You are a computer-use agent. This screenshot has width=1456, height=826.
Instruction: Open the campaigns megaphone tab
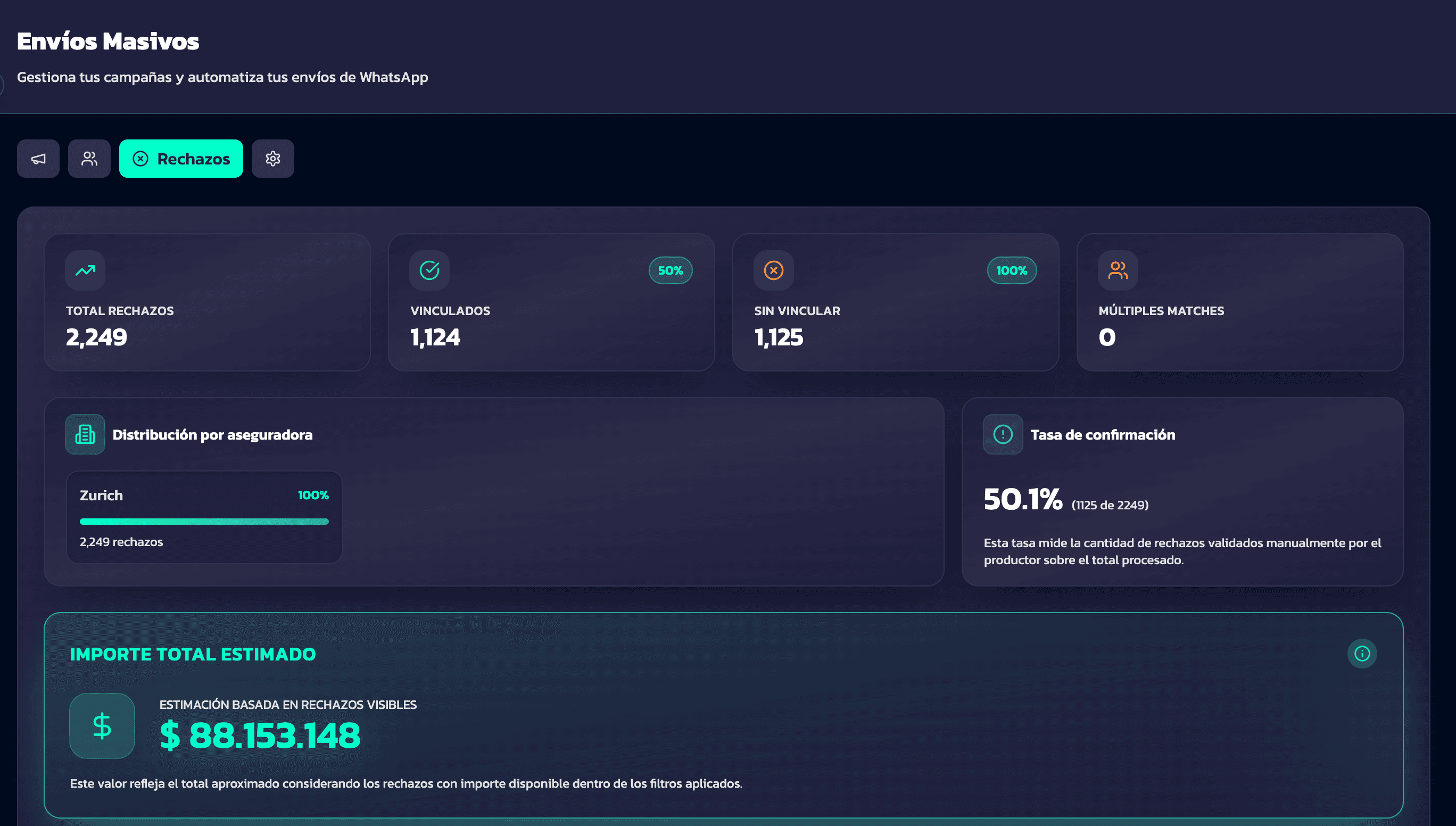pyautogui.click(x=38, y=159)
